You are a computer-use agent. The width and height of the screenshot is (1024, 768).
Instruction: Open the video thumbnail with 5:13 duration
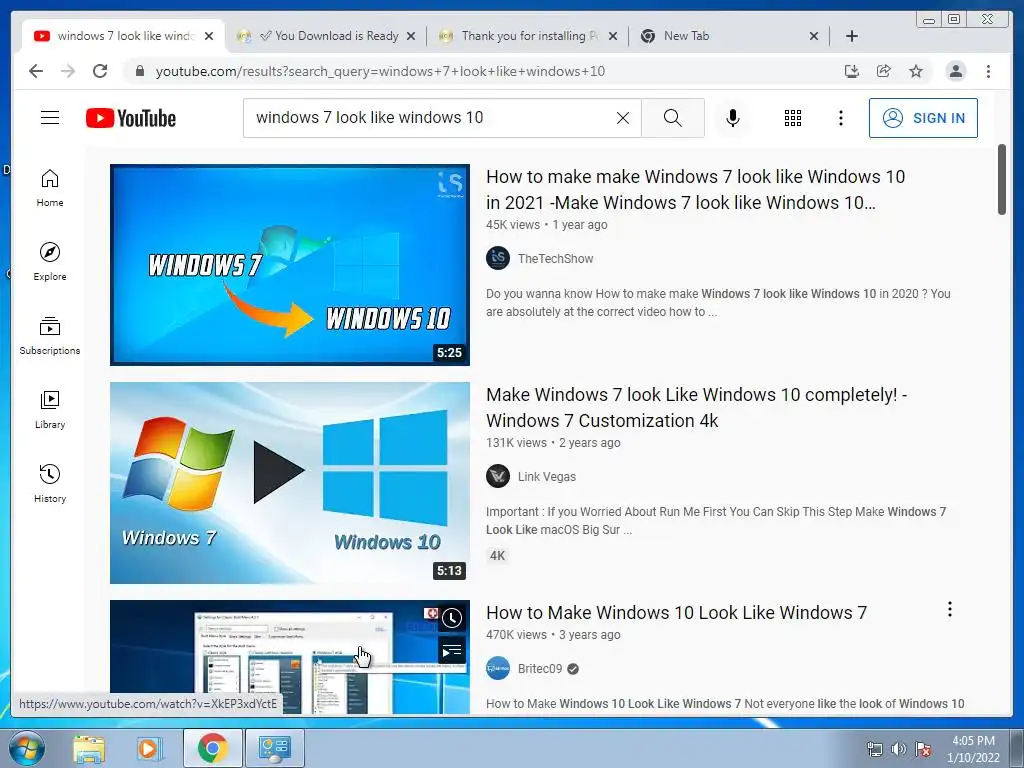click(x=290, y=483)
